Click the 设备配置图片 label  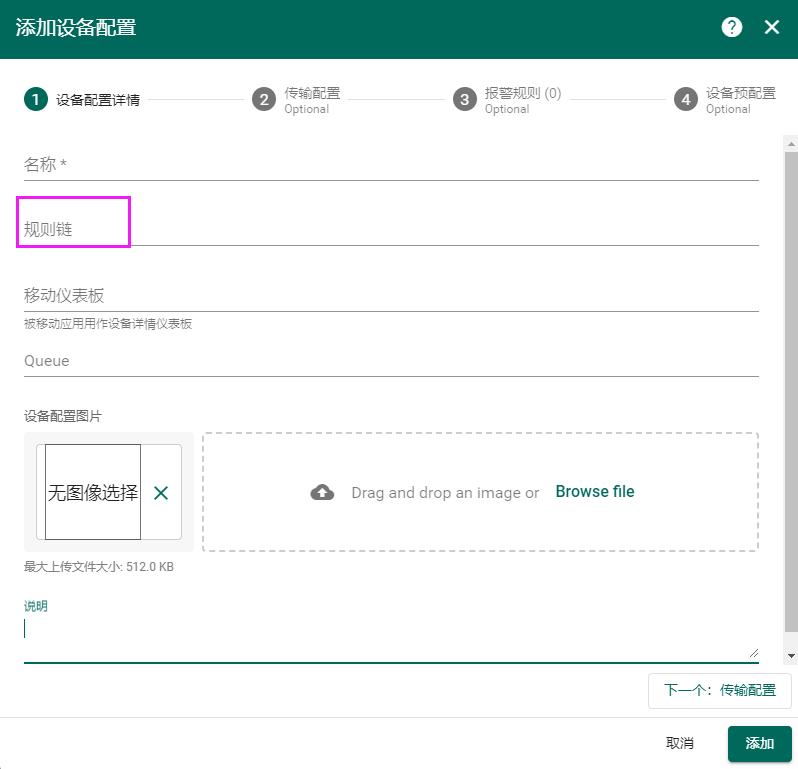click(63, 416)
